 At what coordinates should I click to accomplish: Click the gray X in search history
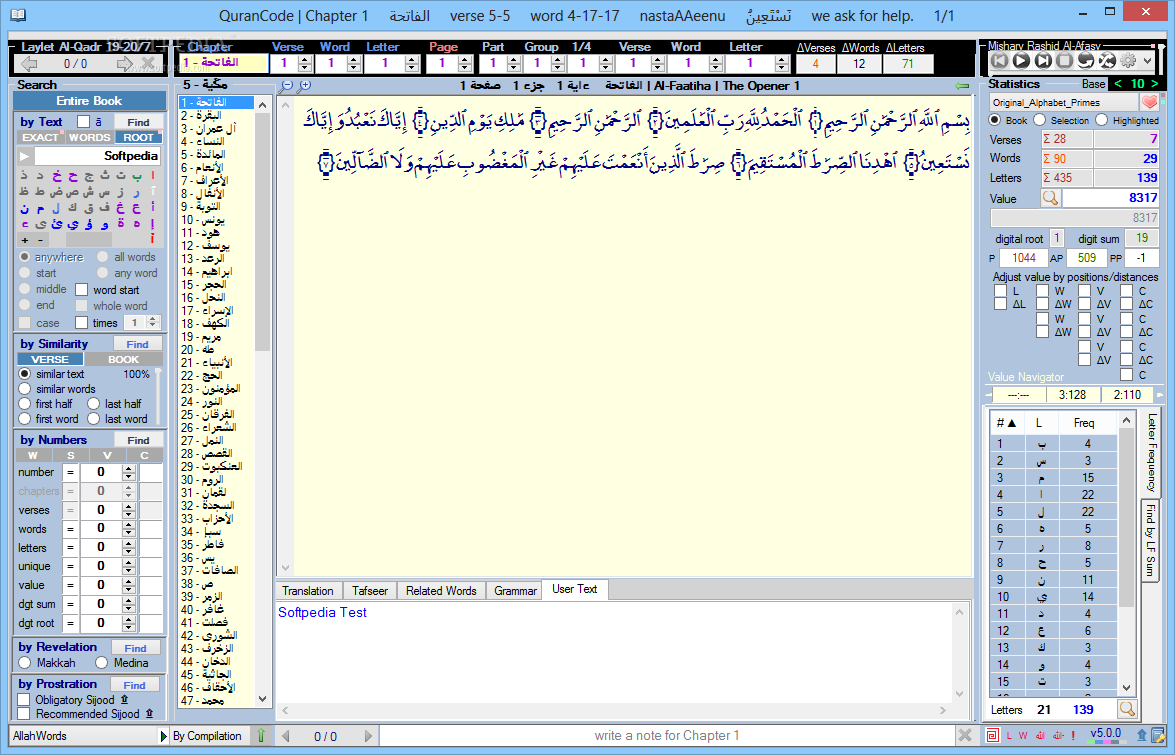pos(148,64)
